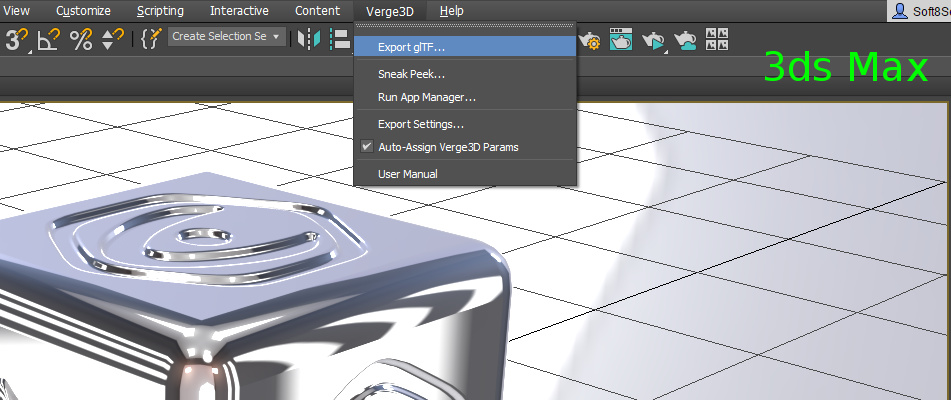Launch Run App Manager...
Image resolution: width=951 pixels, height=400 pixels.
pos(465,97)
